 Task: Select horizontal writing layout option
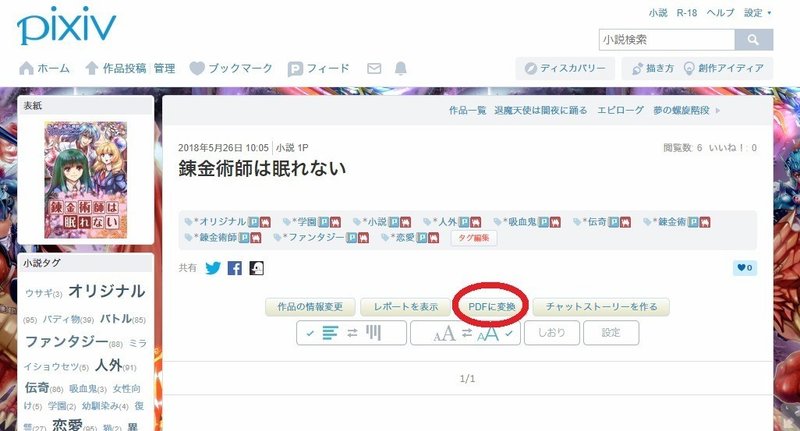point(330,333)
